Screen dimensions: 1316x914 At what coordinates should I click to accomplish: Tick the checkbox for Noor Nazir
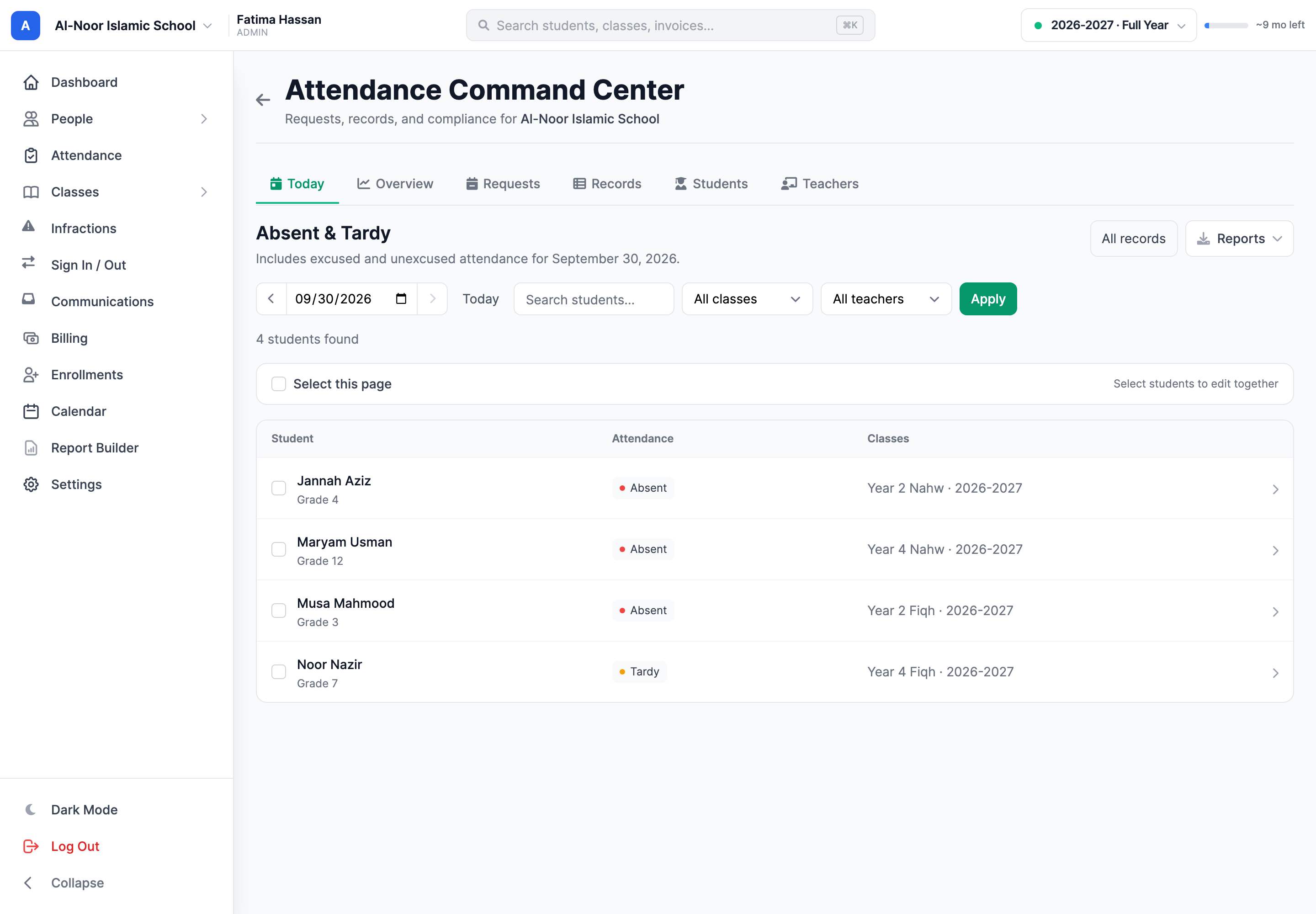click(x=279, y=672)
